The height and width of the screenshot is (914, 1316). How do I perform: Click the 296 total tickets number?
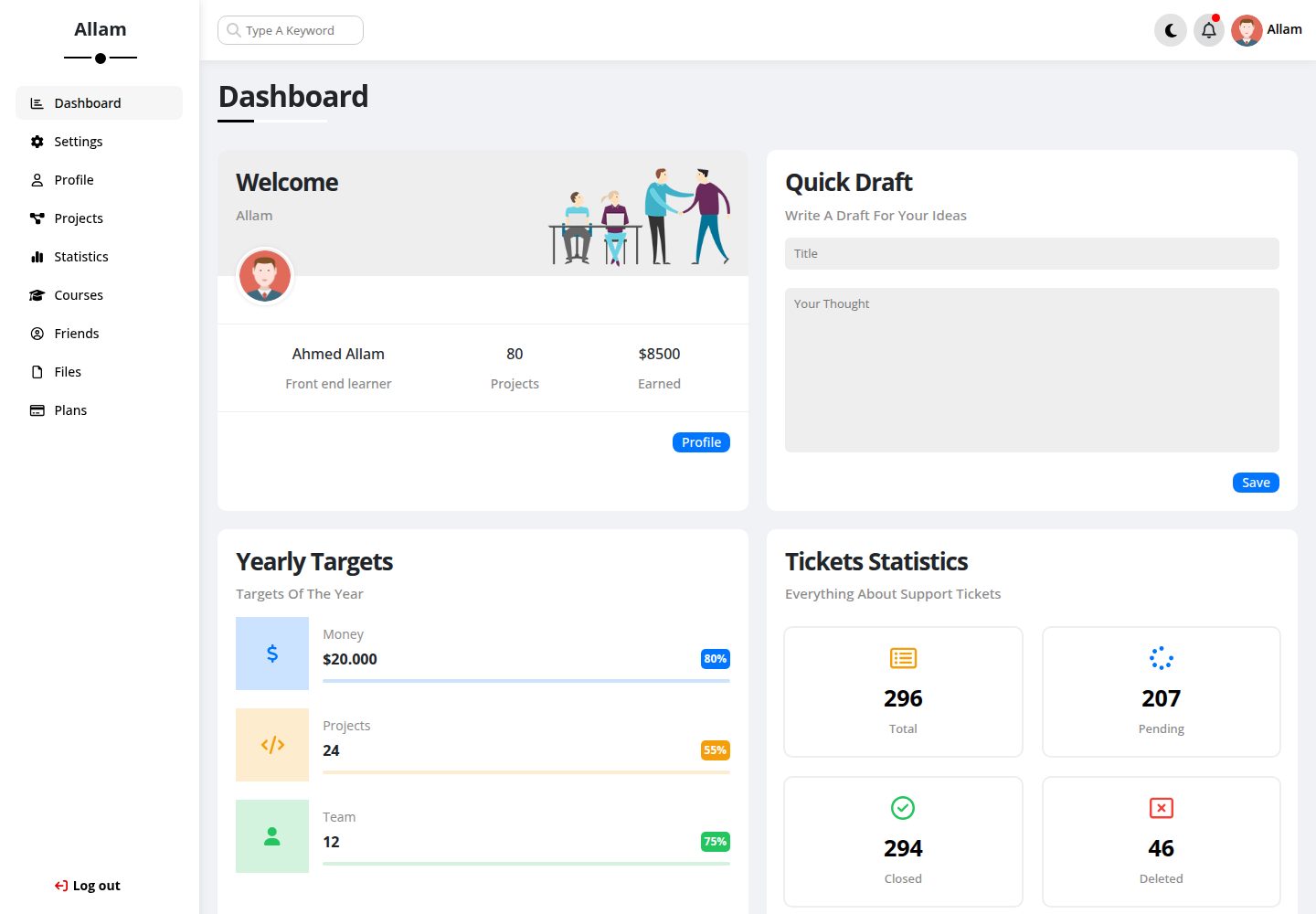point(903,698)
